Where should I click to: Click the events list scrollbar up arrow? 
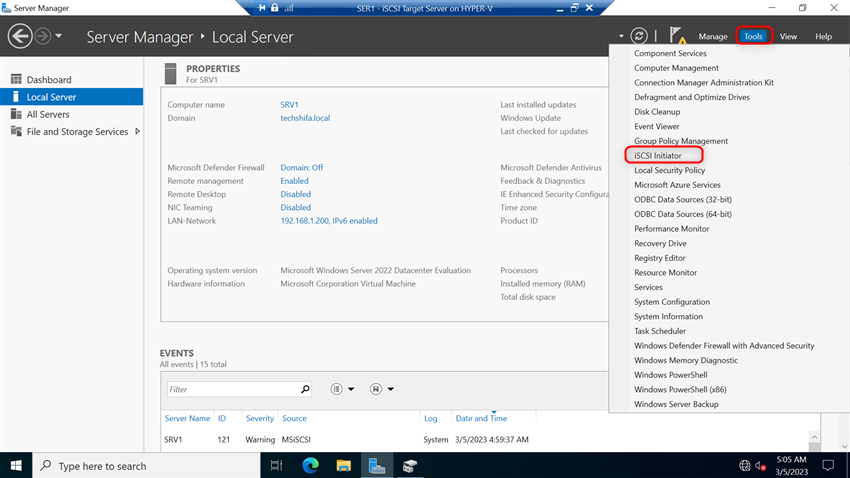click(814, 437)
